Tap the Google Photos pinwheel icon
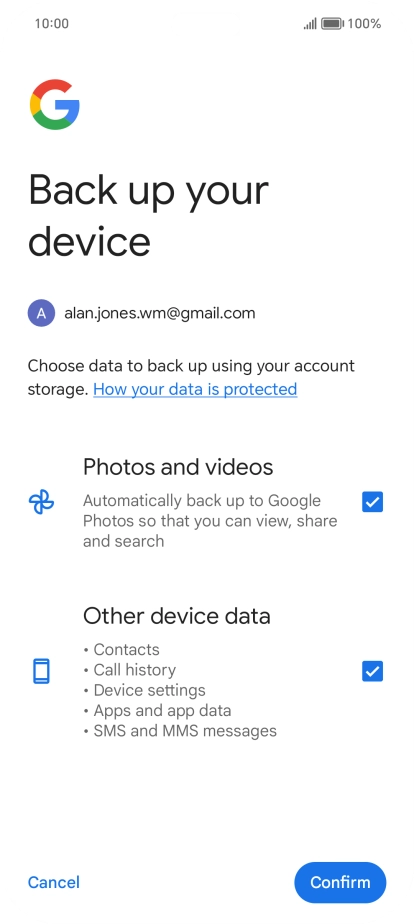 [41, 502]
